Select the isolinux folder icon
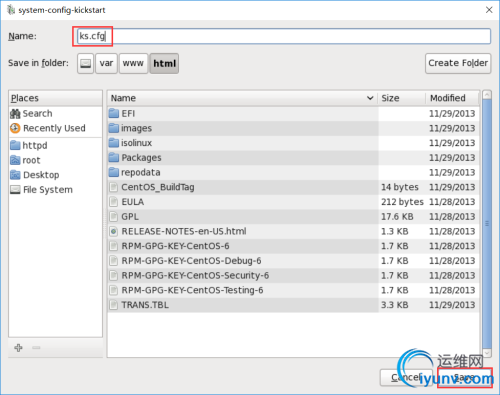This screenshot has height=395, width=500. (x=114, y=143)
